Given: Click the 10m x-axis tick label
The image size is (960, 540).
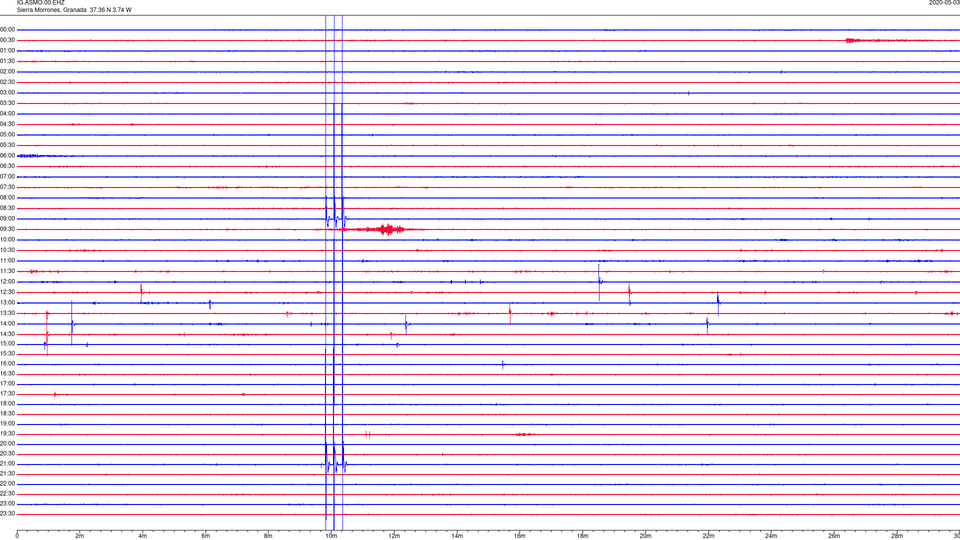Looking at the screenshot, I should click(x=331, y=536).
